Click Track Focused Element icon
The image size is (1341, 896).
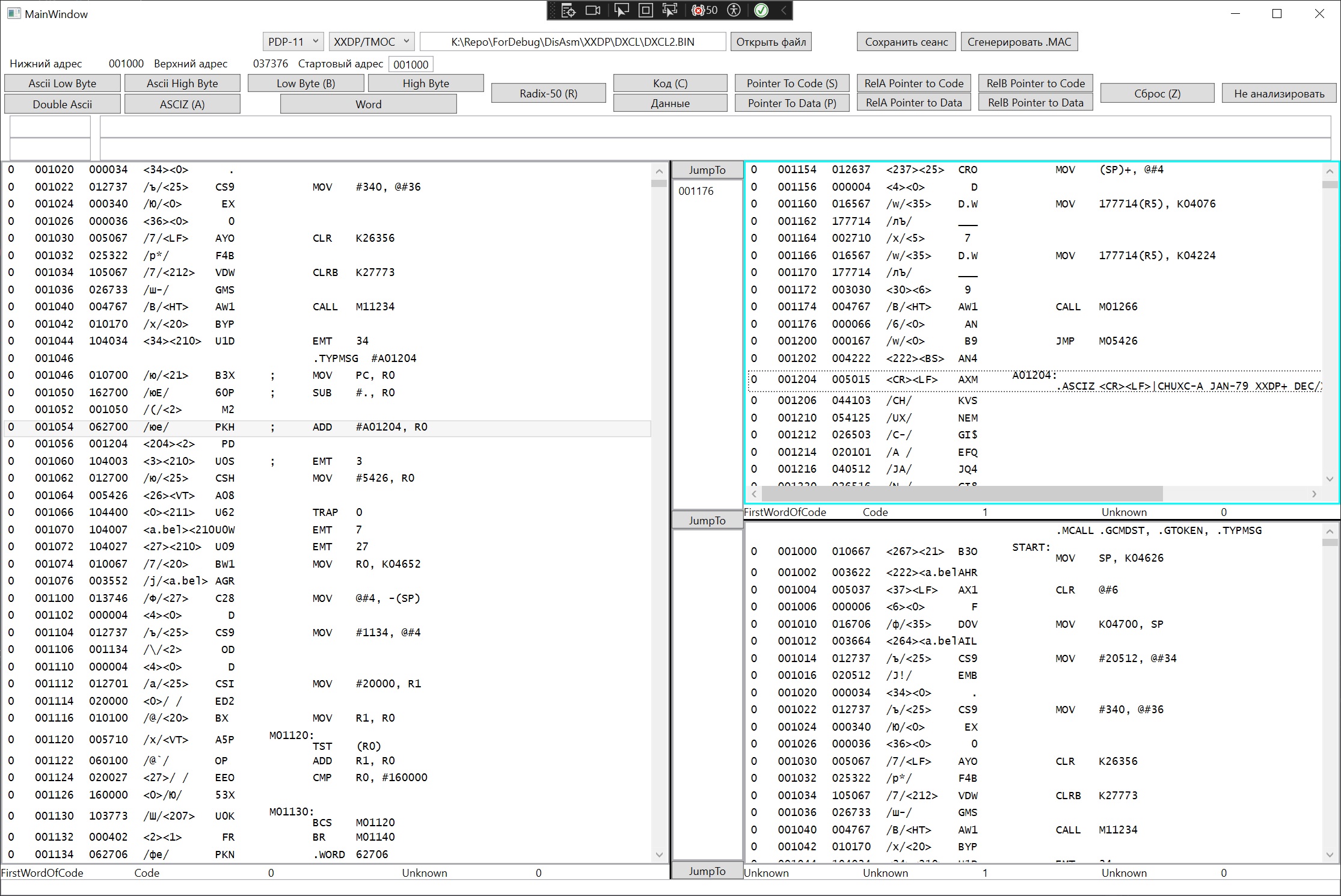pyautogui.click(x=669, y=10)
